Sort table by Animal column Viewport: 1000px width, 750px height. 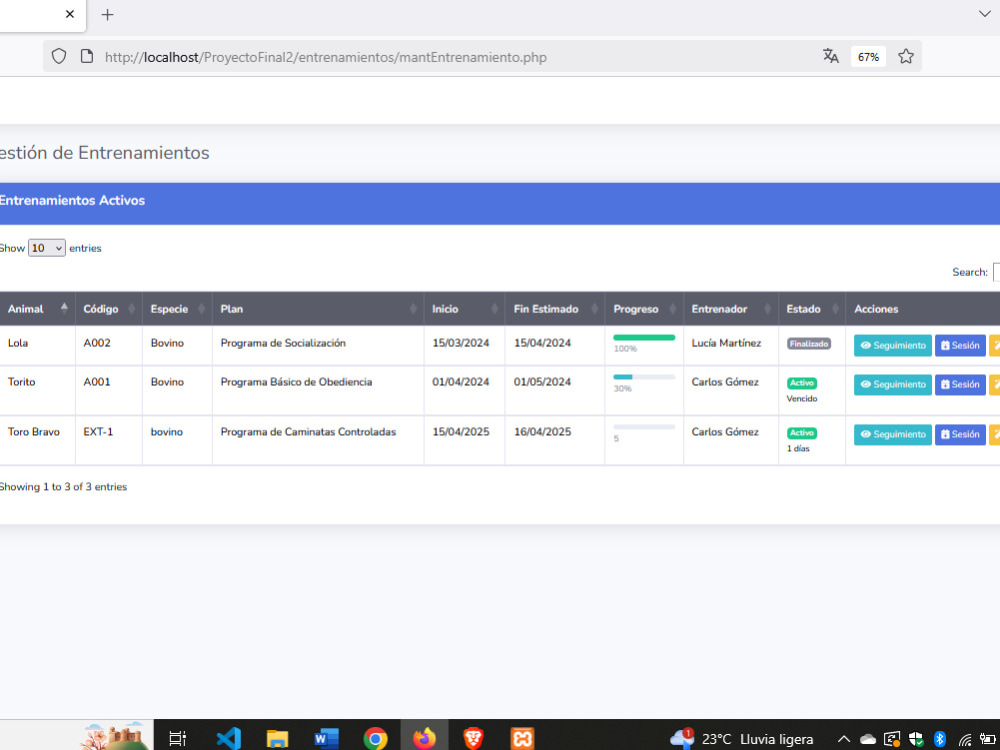(x=38, y=309)
